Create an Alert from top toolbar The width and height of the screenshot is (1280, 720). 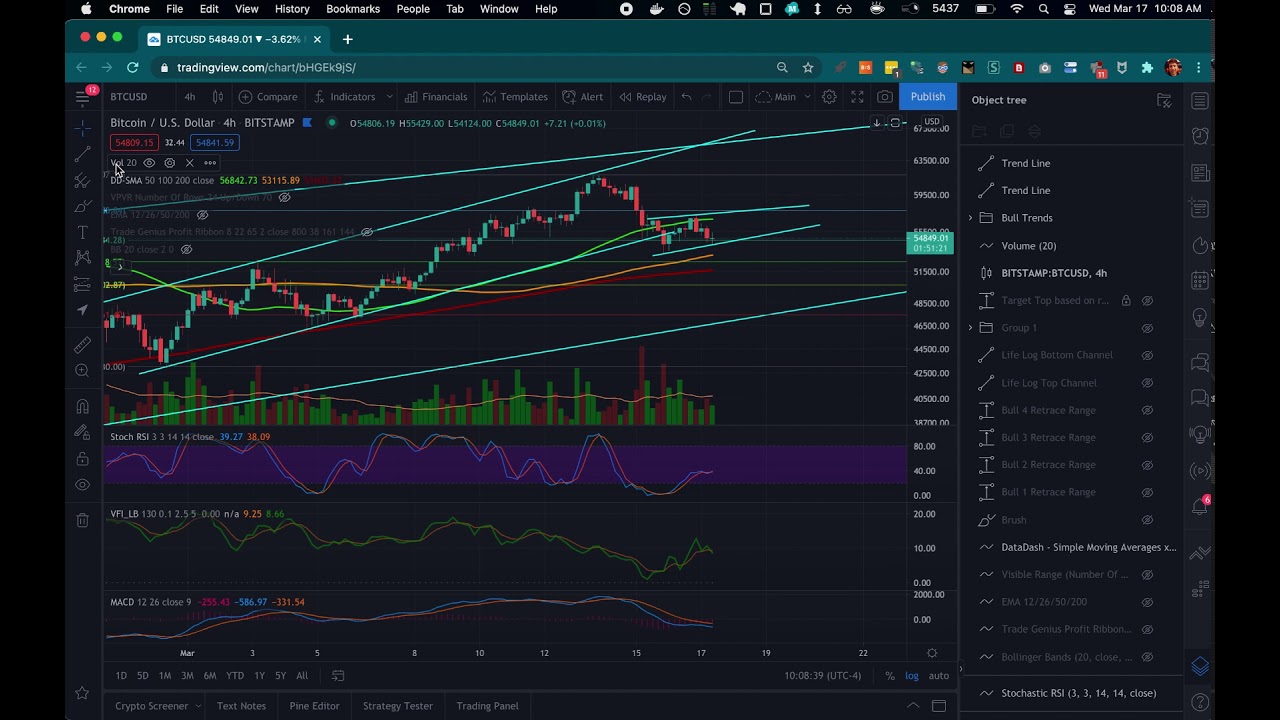tap(583, 97)
